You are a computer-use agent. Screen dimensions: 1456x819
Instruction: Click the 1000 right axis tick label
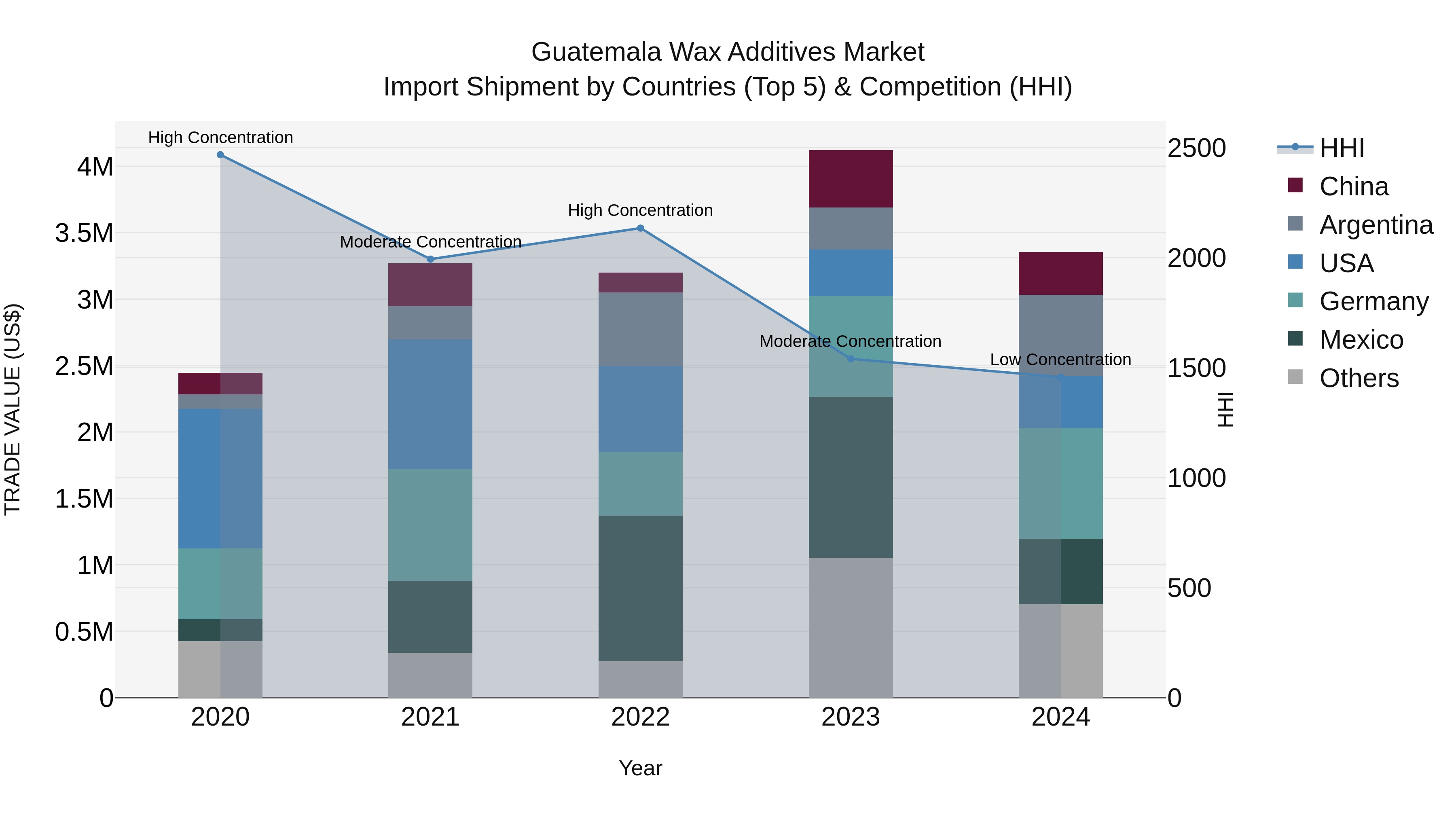pyautogui.click(x=1197, y=478)
